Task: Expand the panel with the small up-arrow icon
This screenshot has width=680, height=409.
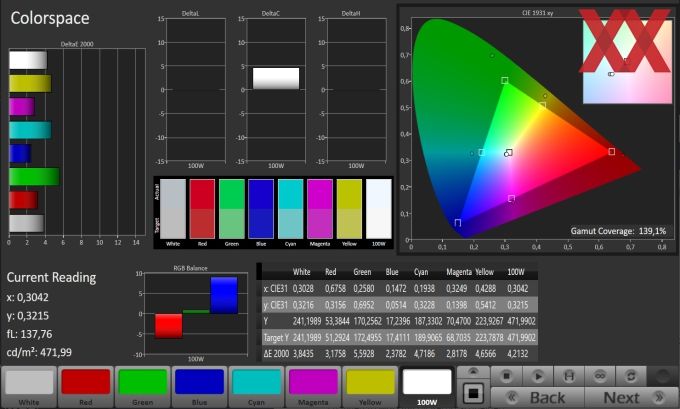Action: click(x=473, y=372)
